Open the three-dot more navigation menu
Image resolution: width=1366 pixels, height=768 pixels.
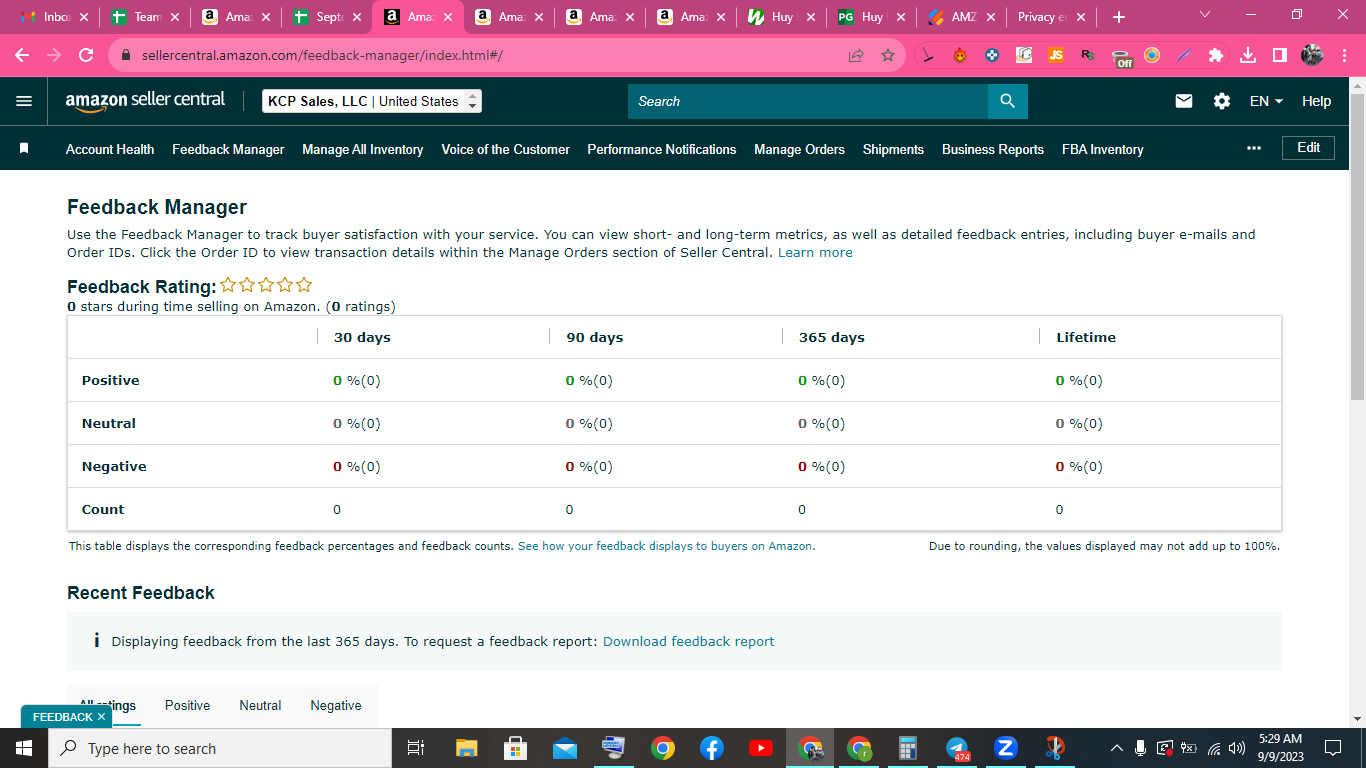click(x=1254, y=148)
